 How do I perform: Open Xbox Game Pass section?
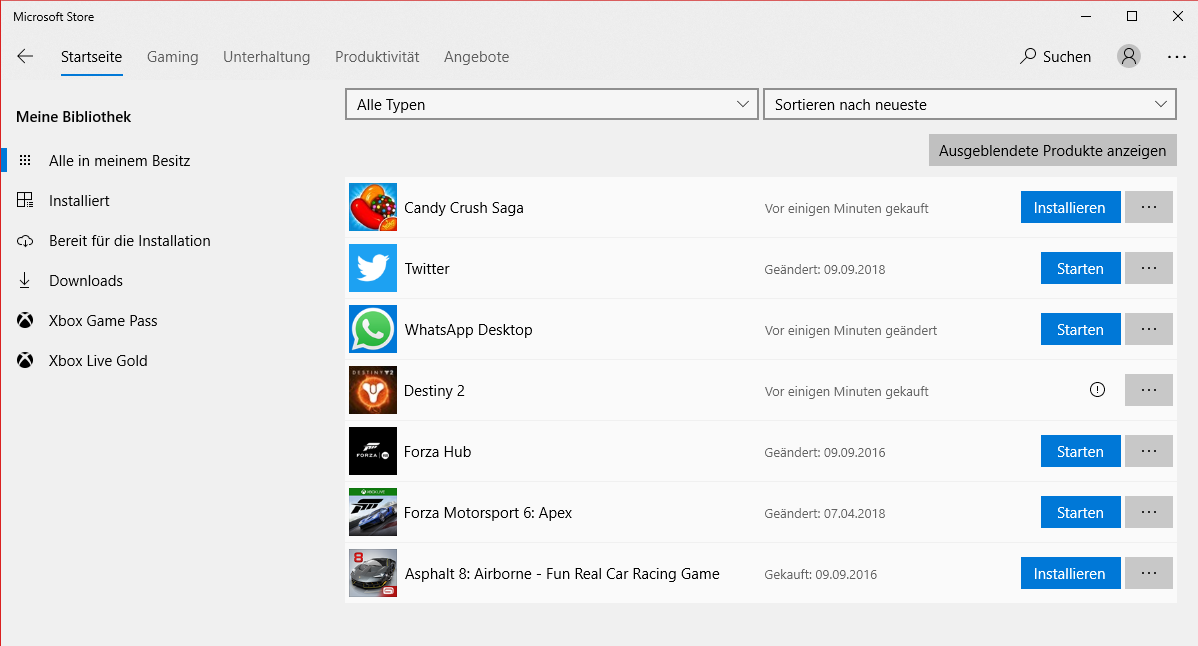(x=103, y=321)
